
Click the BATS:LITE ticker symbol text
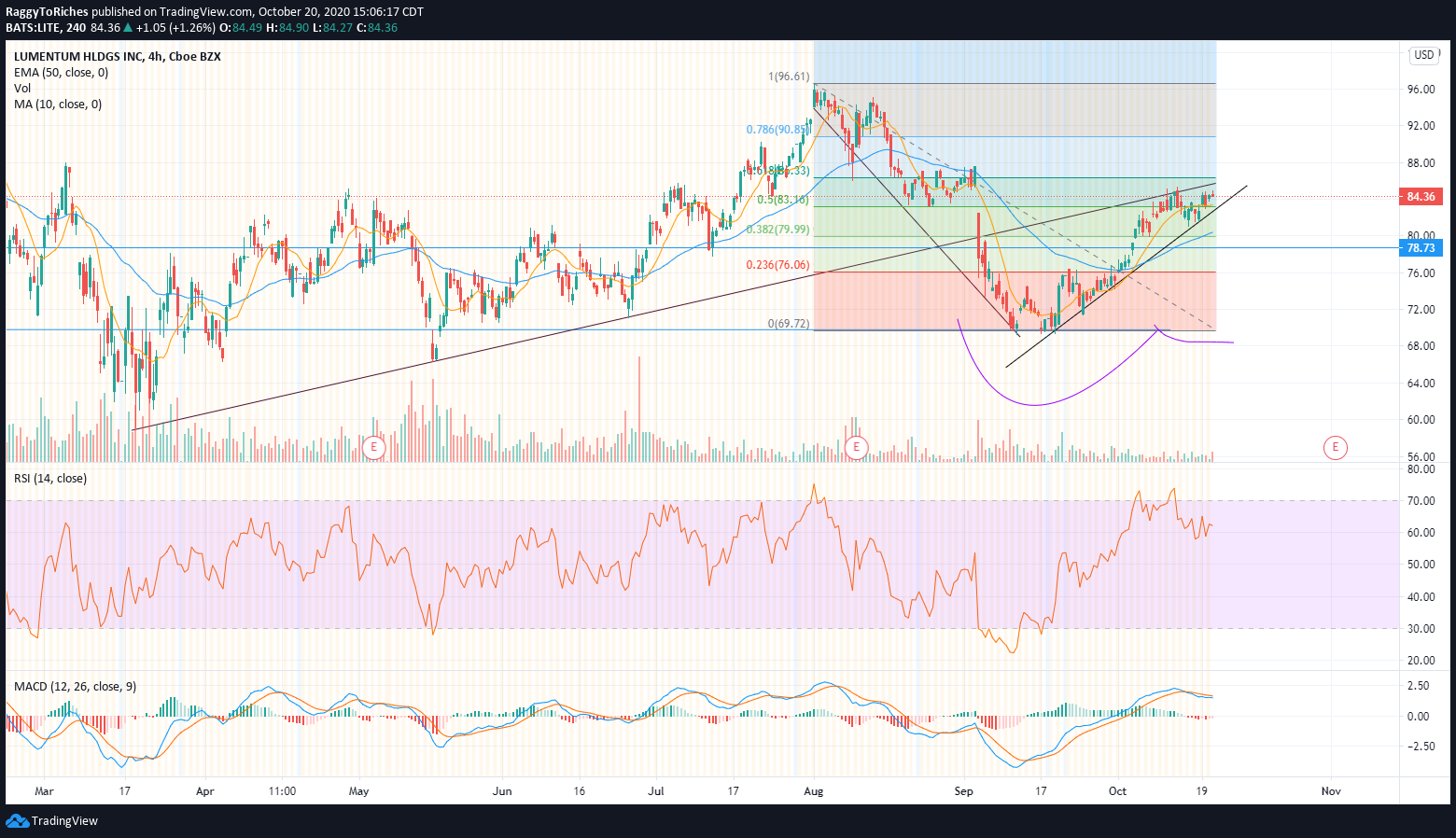(x=34, y=28)
